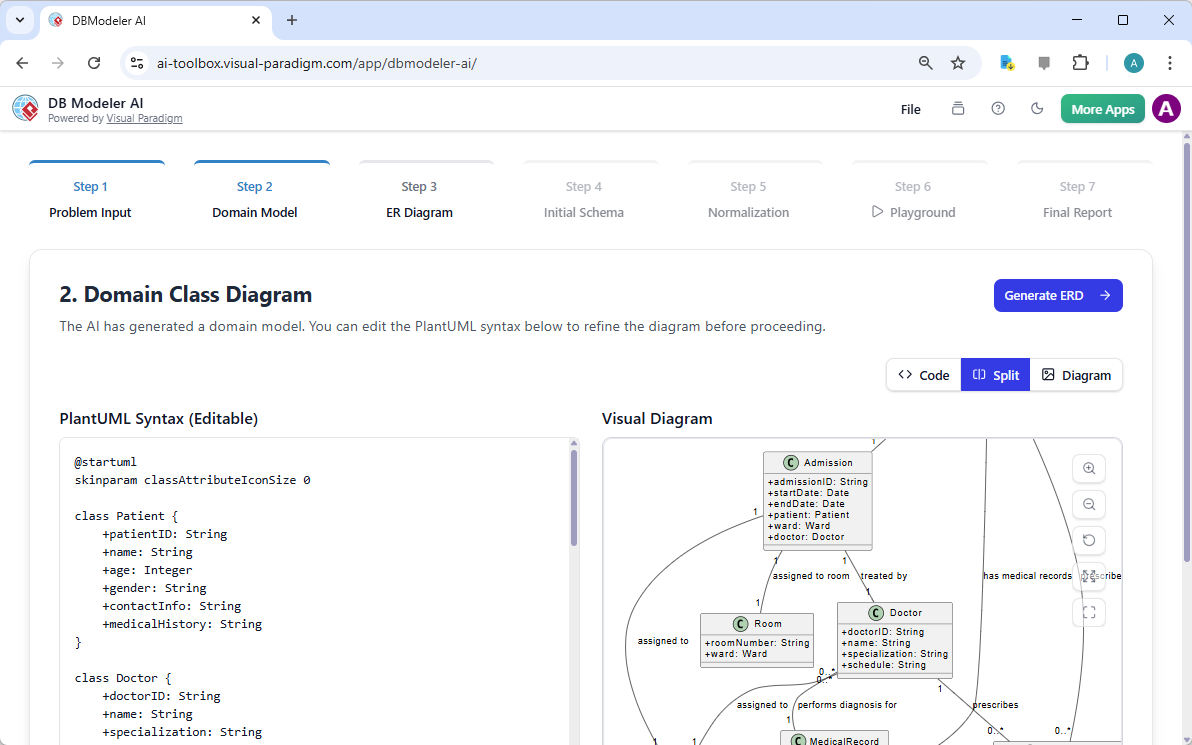Reset the diagram view
This screenshot has height=745, width=1192.
(x=1088, y=540)
